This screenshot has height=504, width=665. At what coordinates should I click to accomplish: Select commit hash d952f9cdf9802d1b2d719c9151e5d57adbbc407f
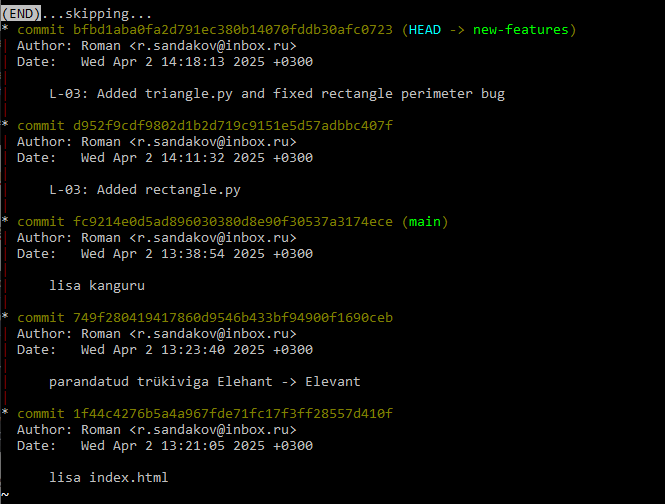[233, 126]
